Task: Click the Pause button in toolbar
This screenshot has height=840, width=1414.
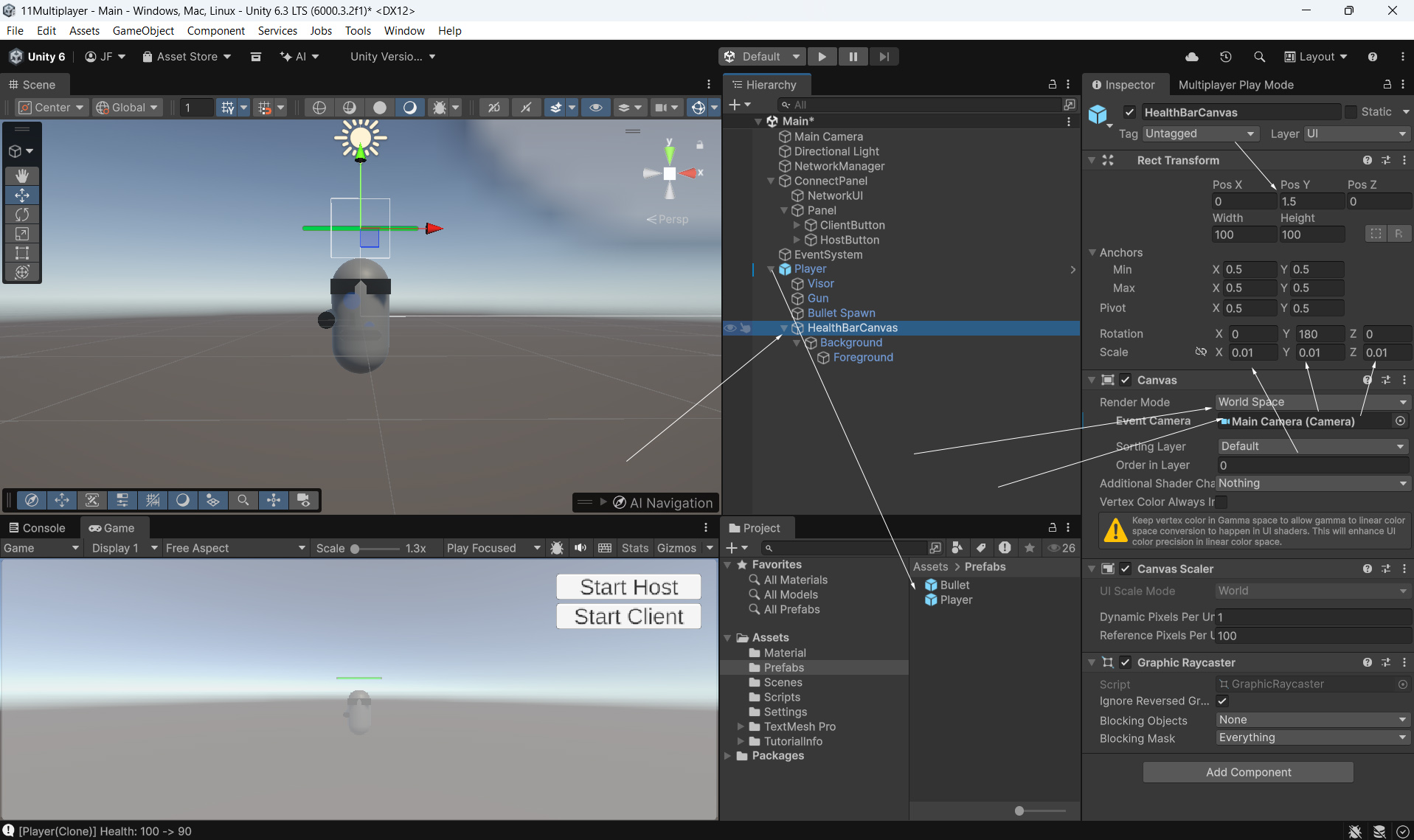Action: (x=853, y=57)
